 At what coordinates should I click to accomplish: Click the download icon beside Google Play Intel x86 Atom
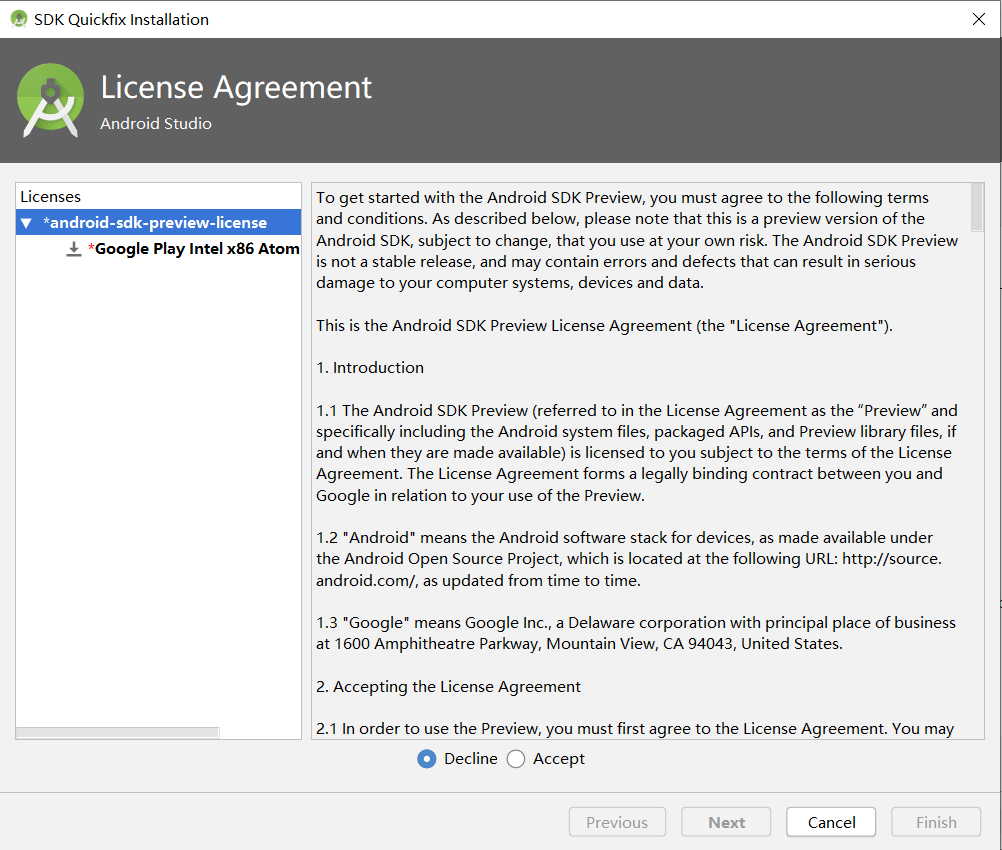74,249
